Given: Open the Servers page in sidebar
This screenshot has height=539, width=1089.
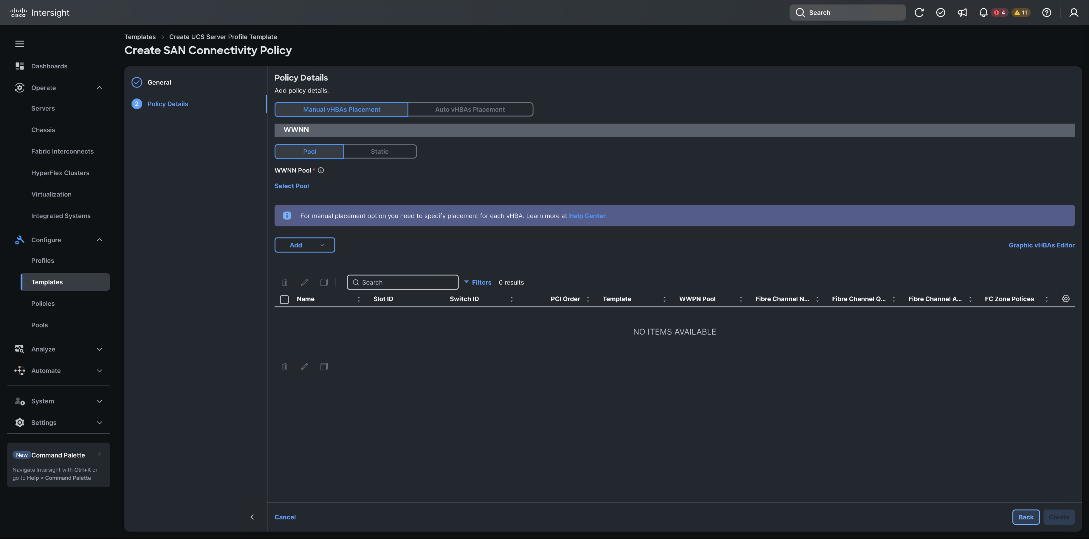Looking at the screenshot, I should tap(43, 109).
